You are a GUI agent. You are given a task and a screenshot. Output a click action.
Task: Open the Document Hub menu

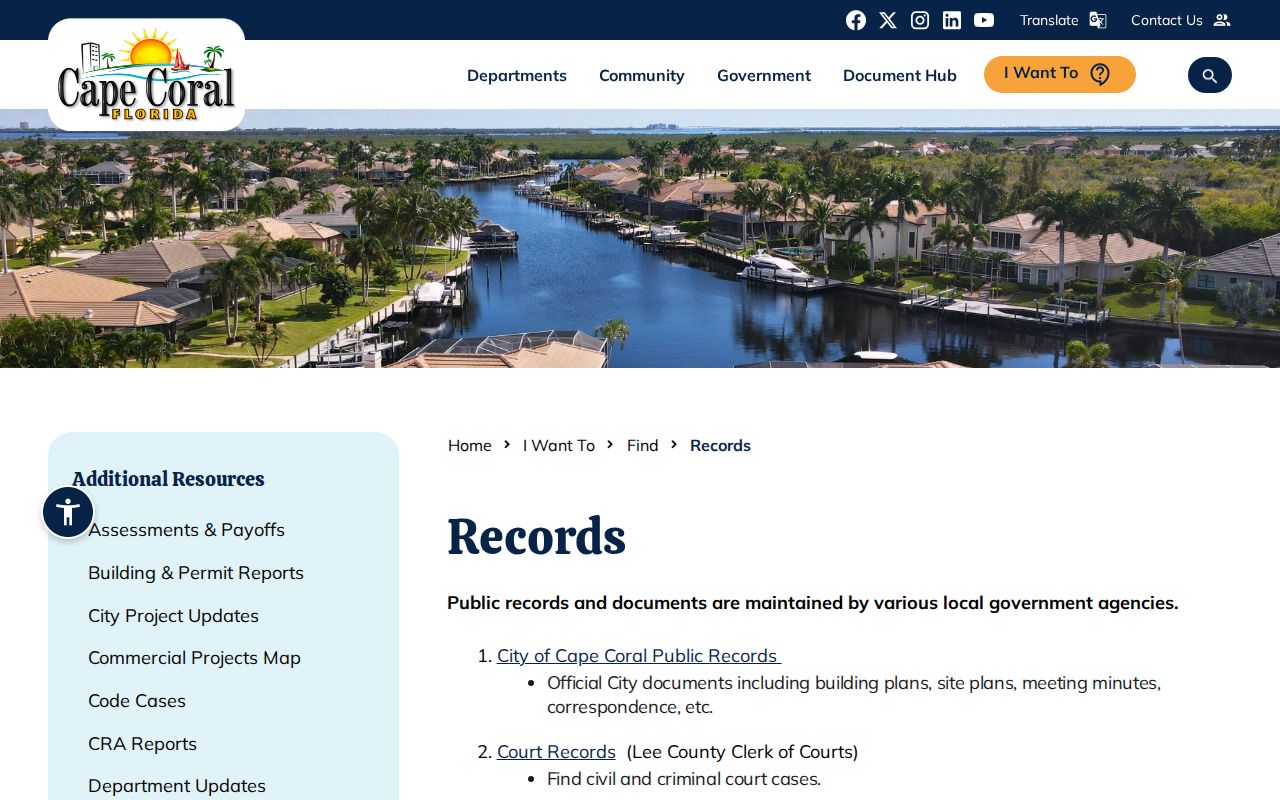pyautogui.click(x=900, y=75)
